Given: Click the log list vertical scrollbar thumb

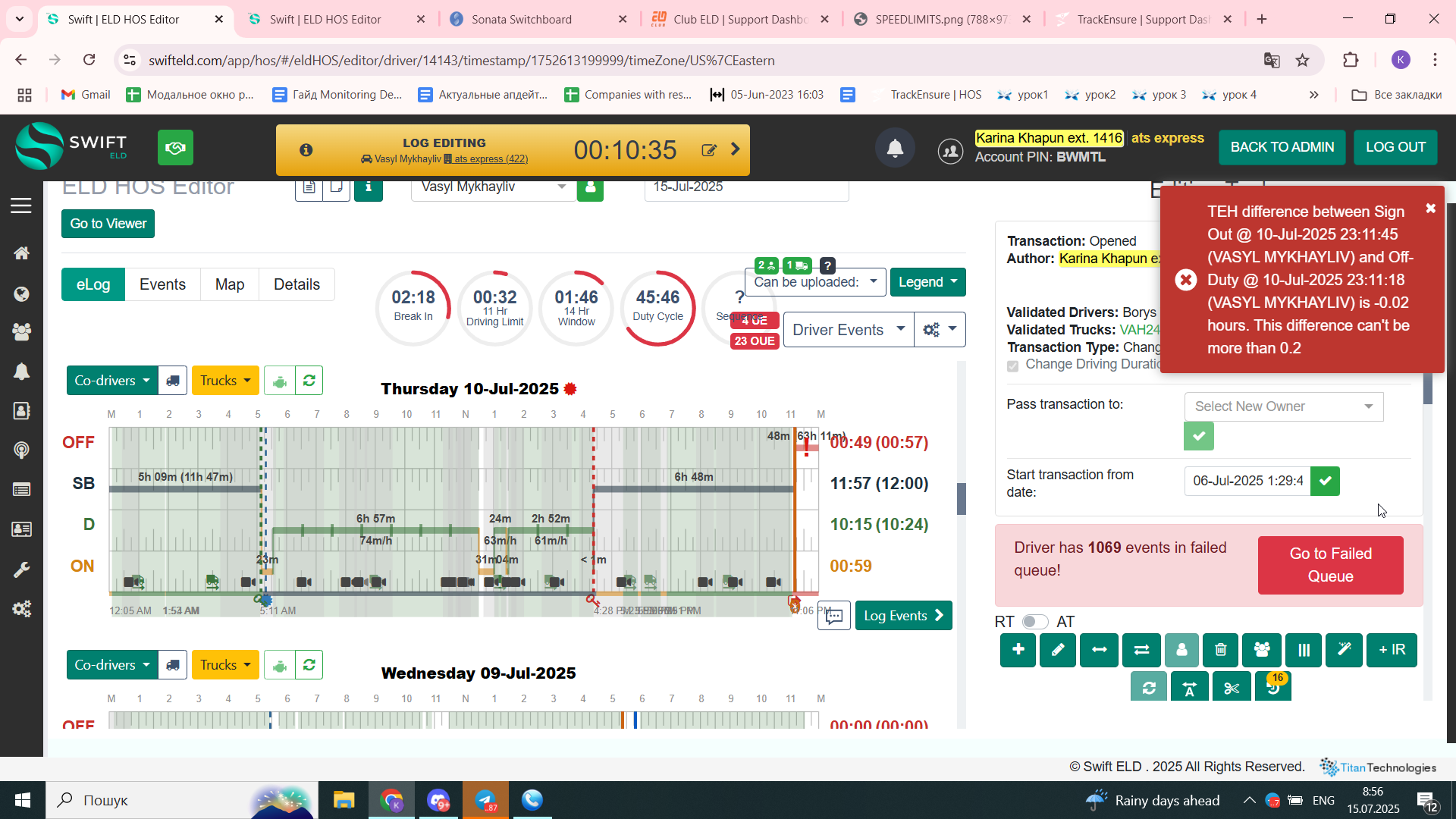Looking at the screenshot, I should coord(962,499).
